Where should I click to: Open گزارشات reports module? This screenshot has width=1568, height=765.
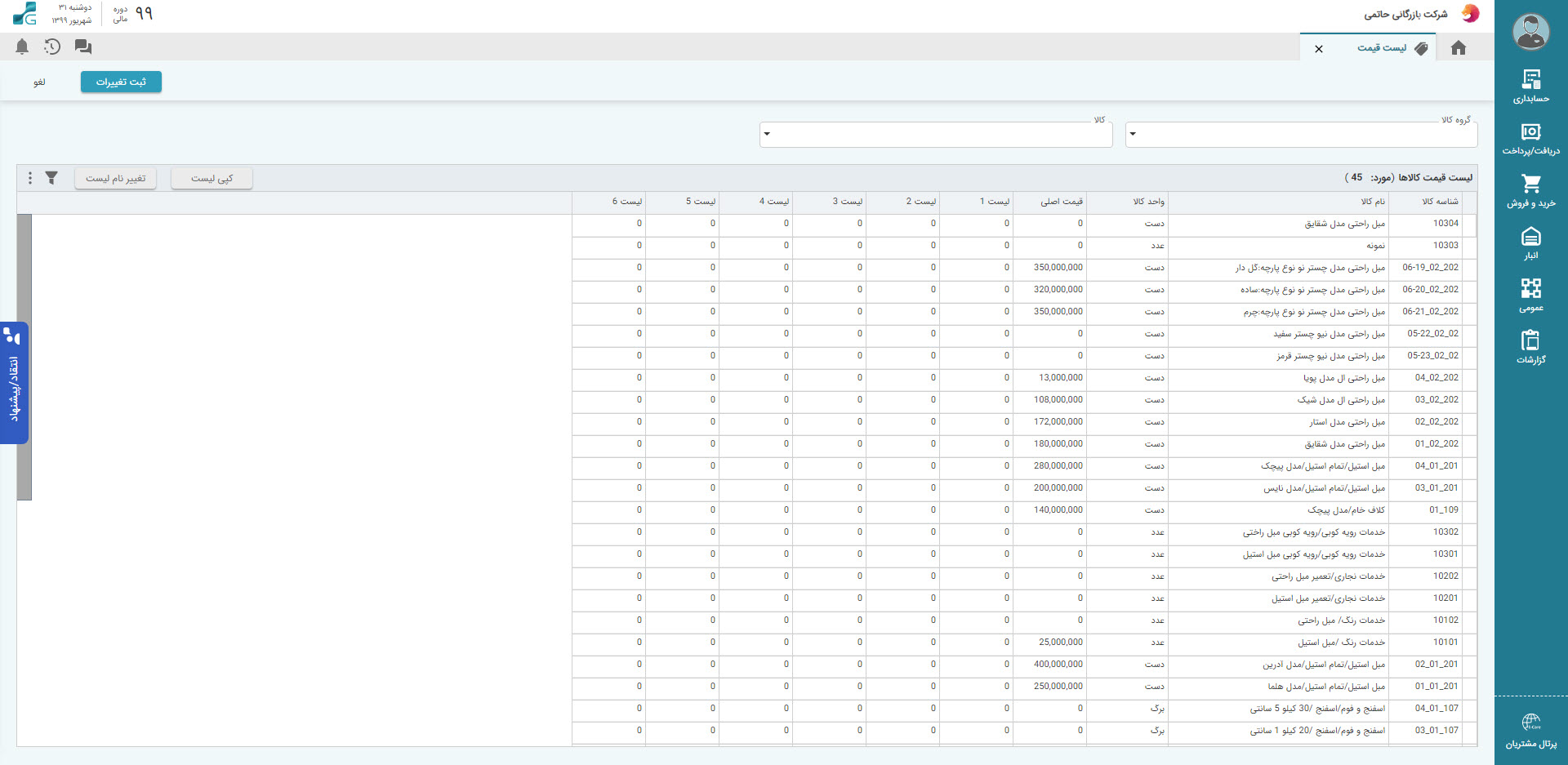[x=1531, y=347]
